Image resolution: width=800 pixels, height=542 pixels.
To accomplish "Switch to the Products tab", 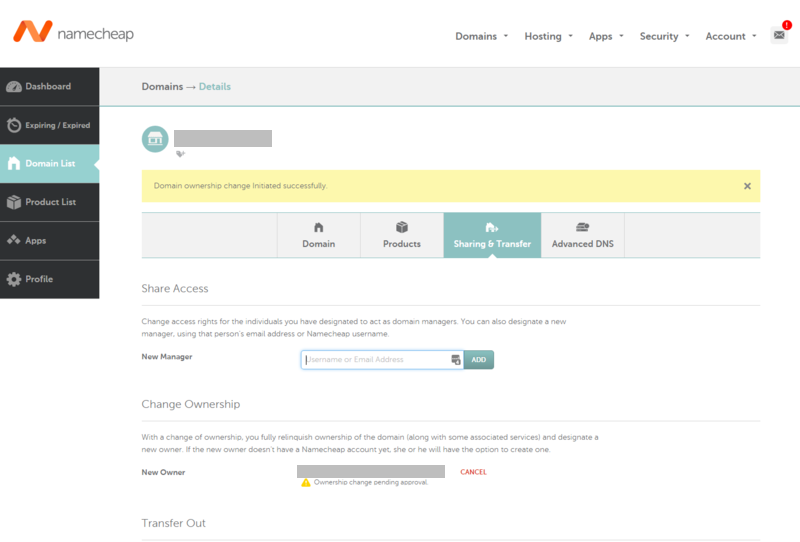I will (x=402, y=235).
